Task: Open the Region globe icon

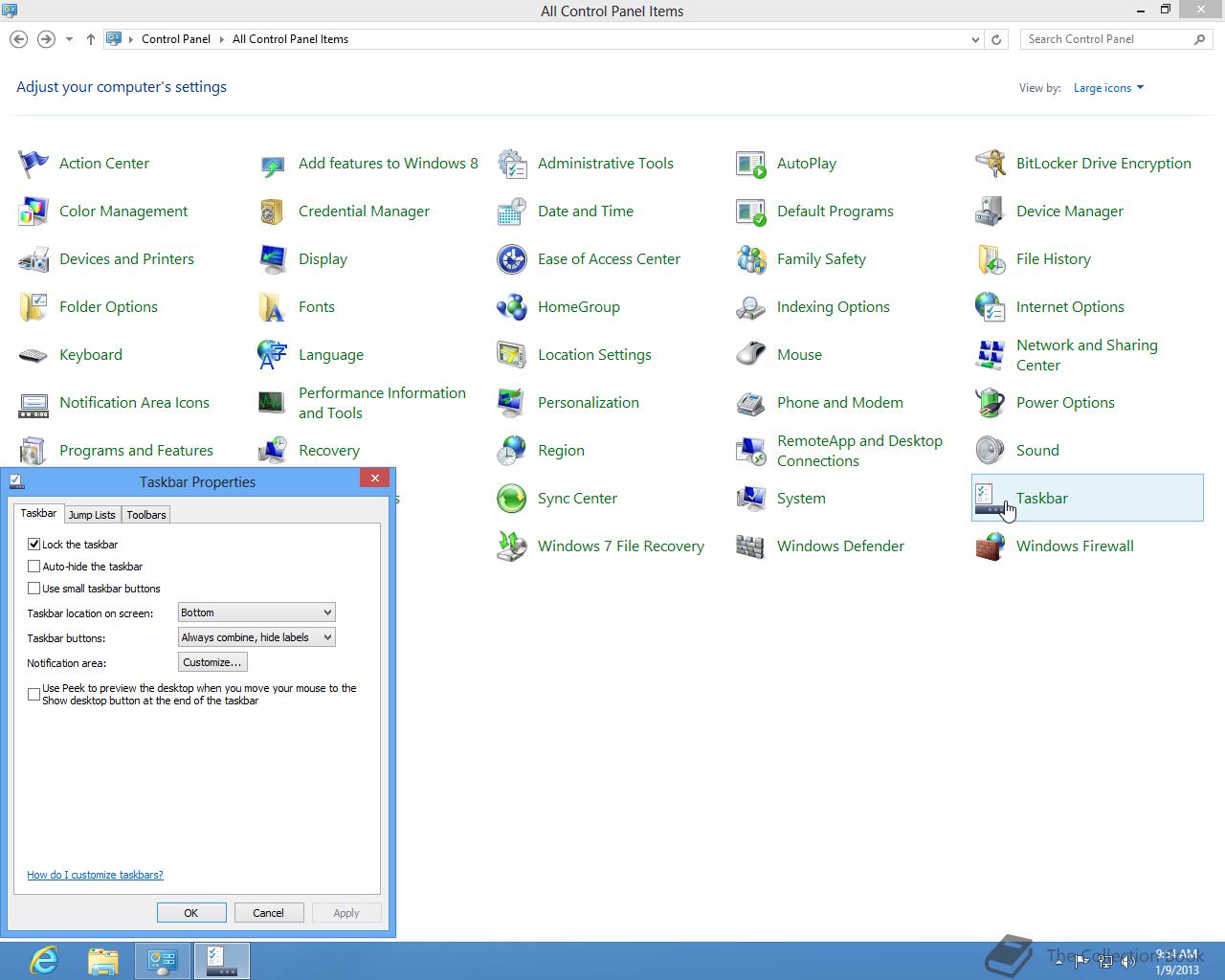Action: (x=512, y=451)
